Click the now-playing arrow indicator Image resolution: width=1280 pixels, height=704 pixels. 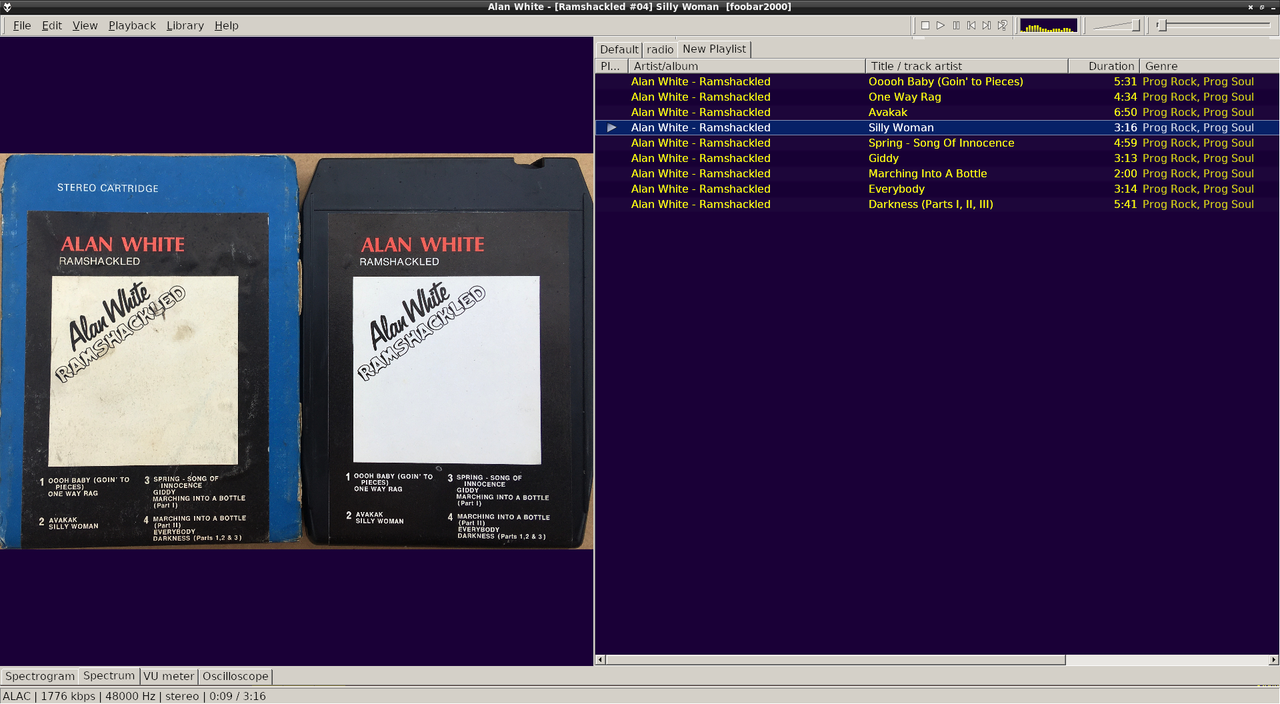point(612,128)
